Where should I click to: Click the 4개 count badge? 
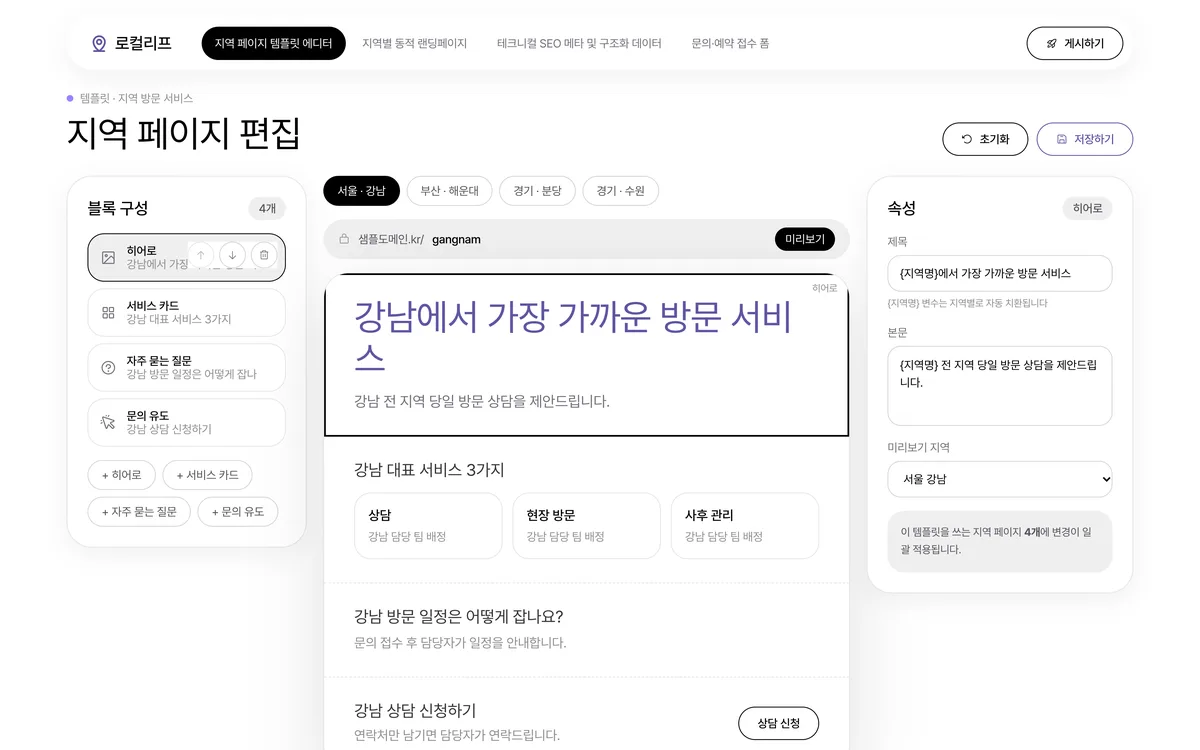[x=267, y=208]
